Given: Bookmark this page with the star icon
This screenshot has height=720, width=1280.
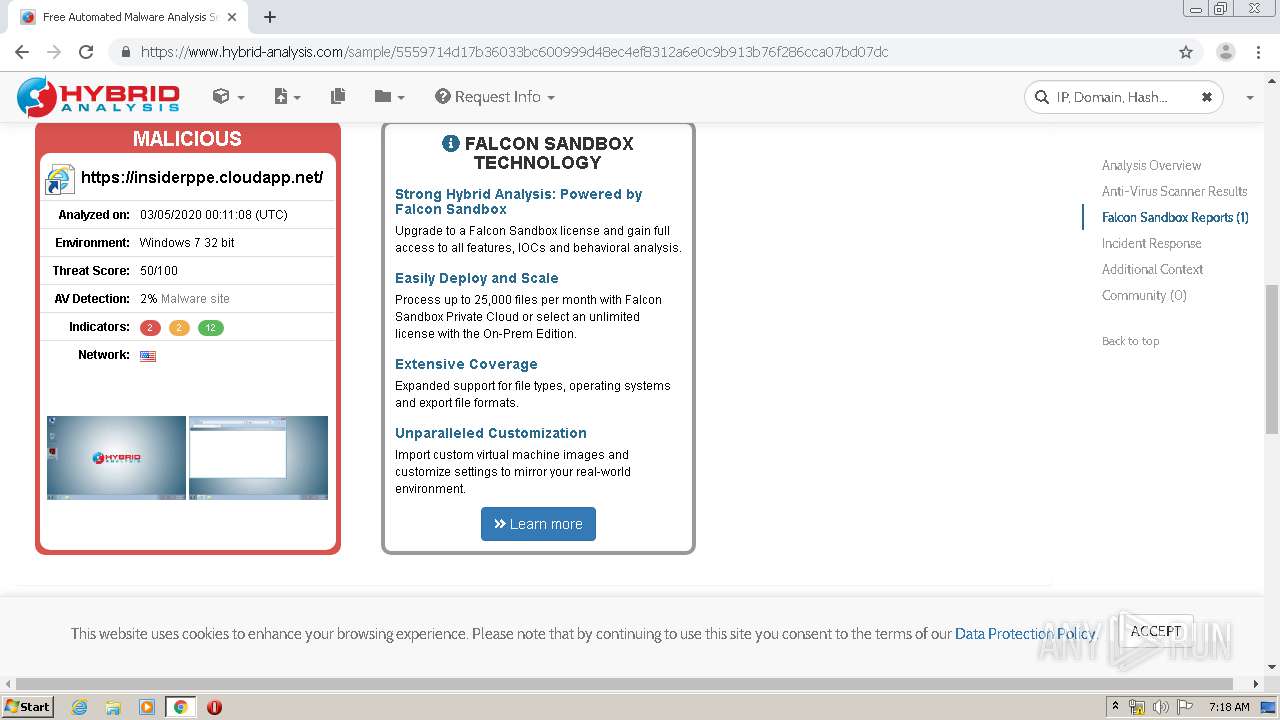Looking at the screenshot, I should click(1186, 52).
